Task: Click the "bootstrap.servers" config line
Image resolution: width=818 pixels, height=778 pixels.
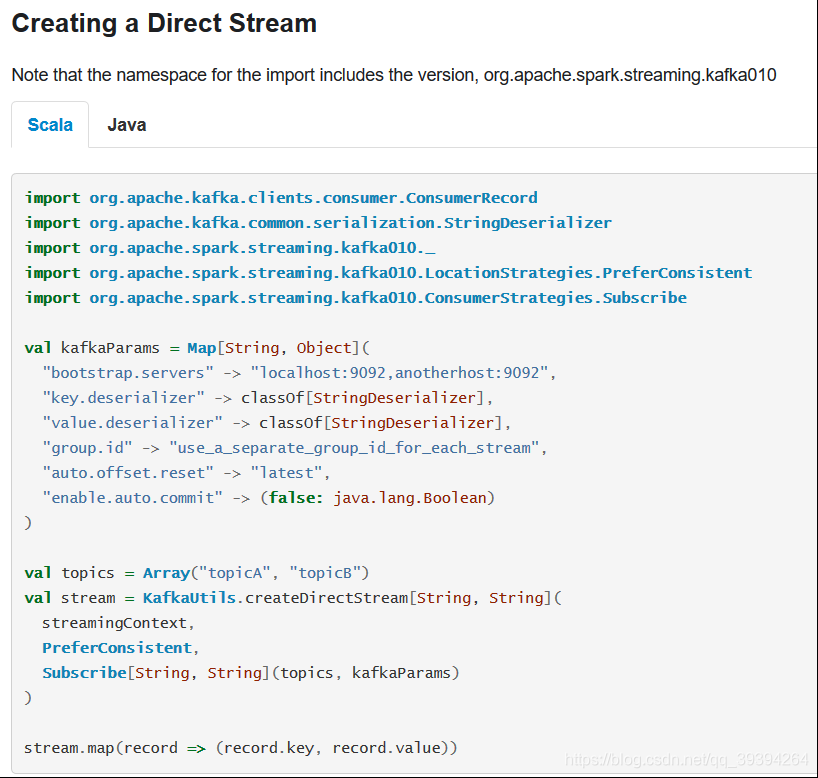Action: click(299, 373)
